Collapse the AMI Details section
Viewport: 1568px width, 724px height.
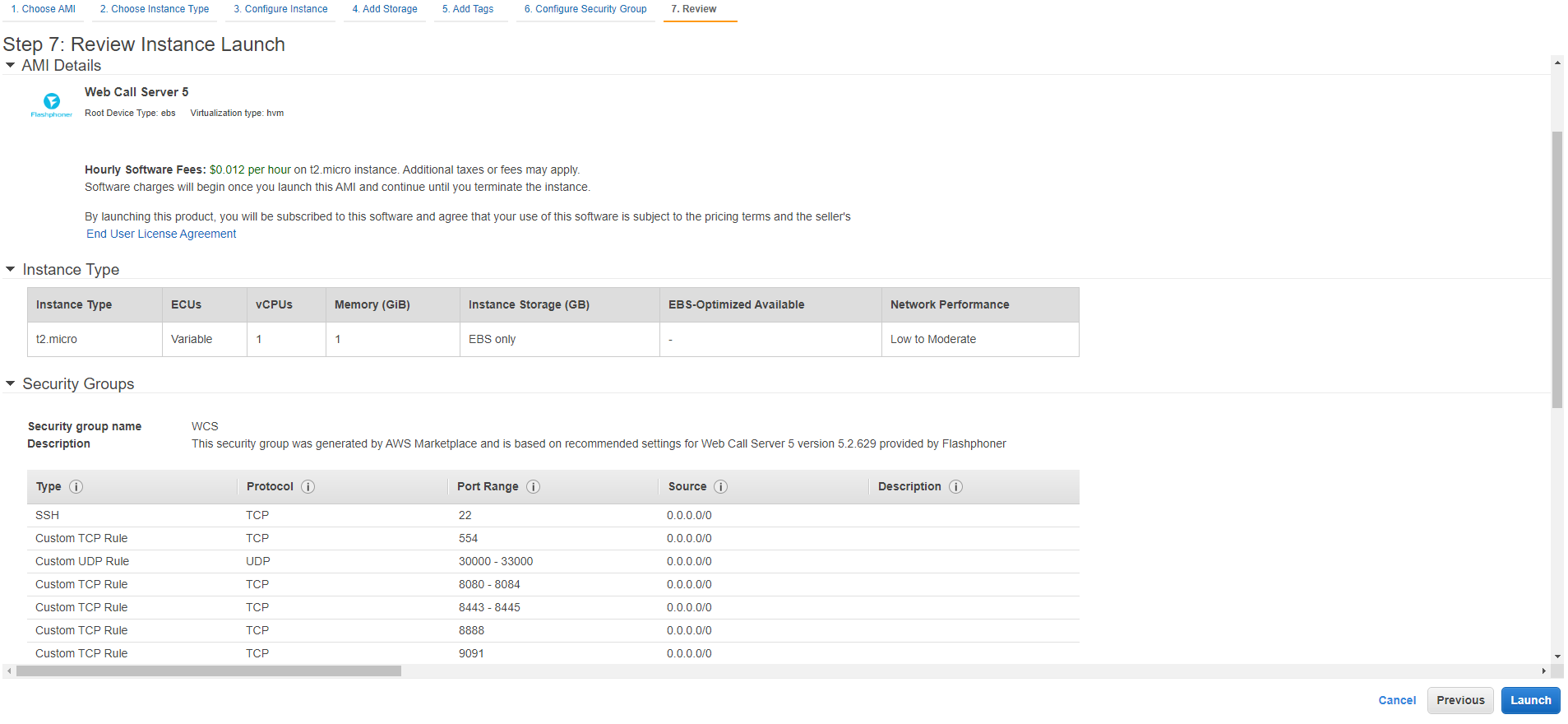11,66
